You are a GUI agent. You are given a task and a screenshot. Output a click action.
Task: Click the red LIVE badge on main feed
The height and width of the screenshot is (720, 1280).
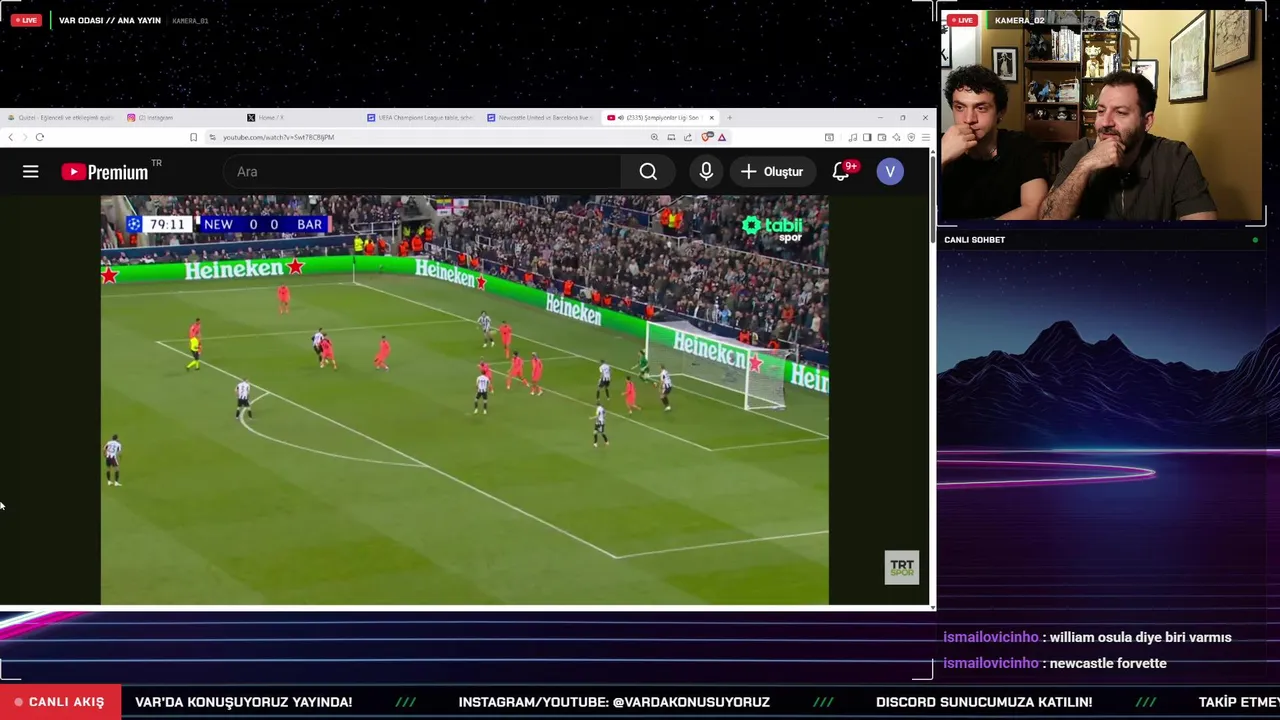pyautogui.click(x=25, y=20)
